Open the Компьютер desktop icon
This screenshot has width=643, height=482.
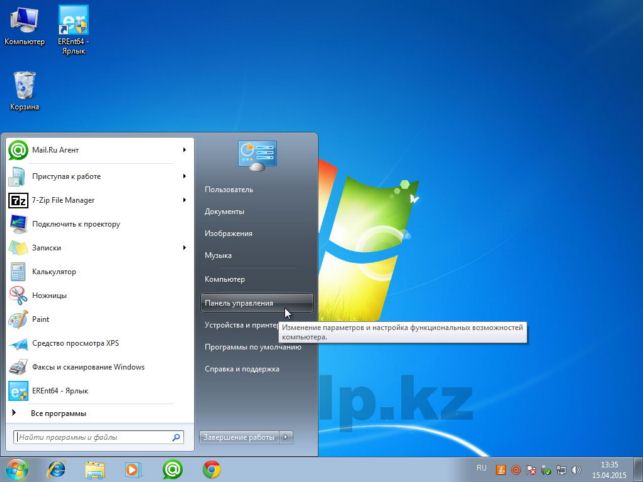pyautogui.click(x=24, y=26)
